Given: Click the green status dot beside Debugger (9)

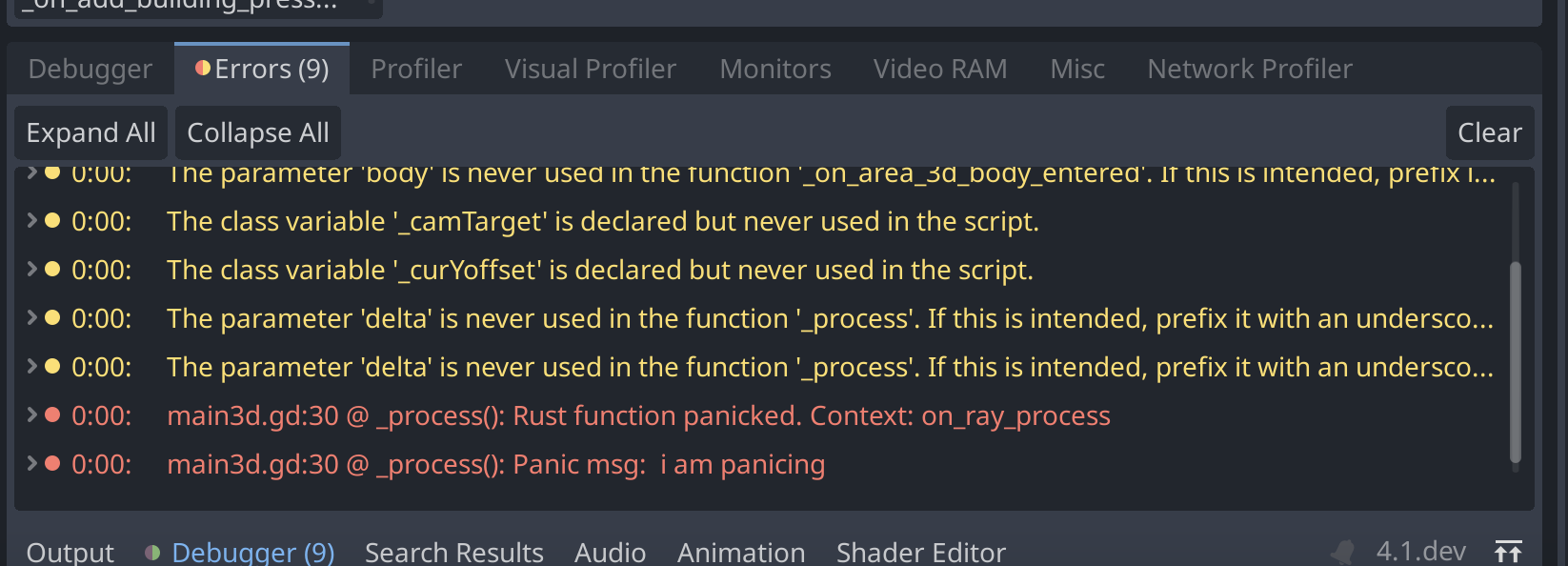Looking at the screenshot, I should coord(155,552).
